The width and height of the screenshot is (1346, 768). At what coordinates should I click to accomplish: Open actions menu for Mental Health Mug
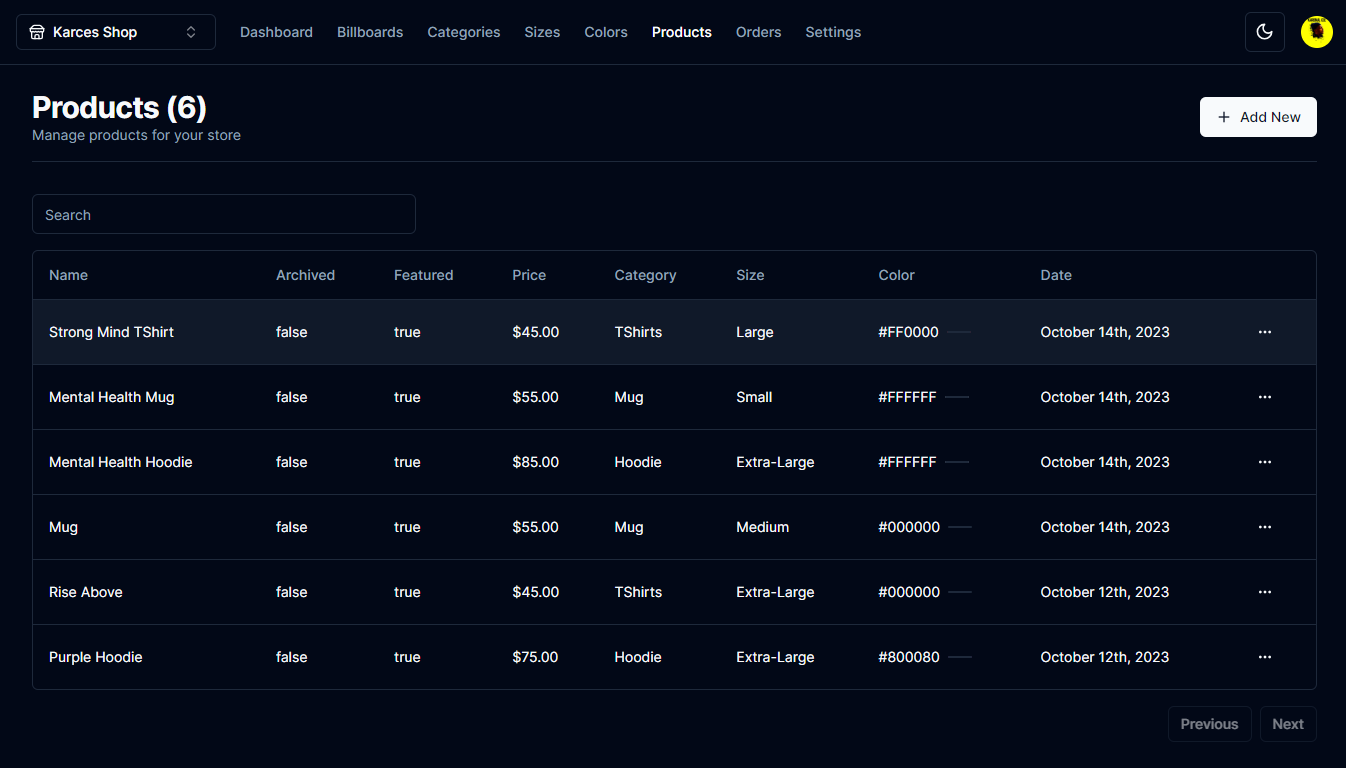1264,396
